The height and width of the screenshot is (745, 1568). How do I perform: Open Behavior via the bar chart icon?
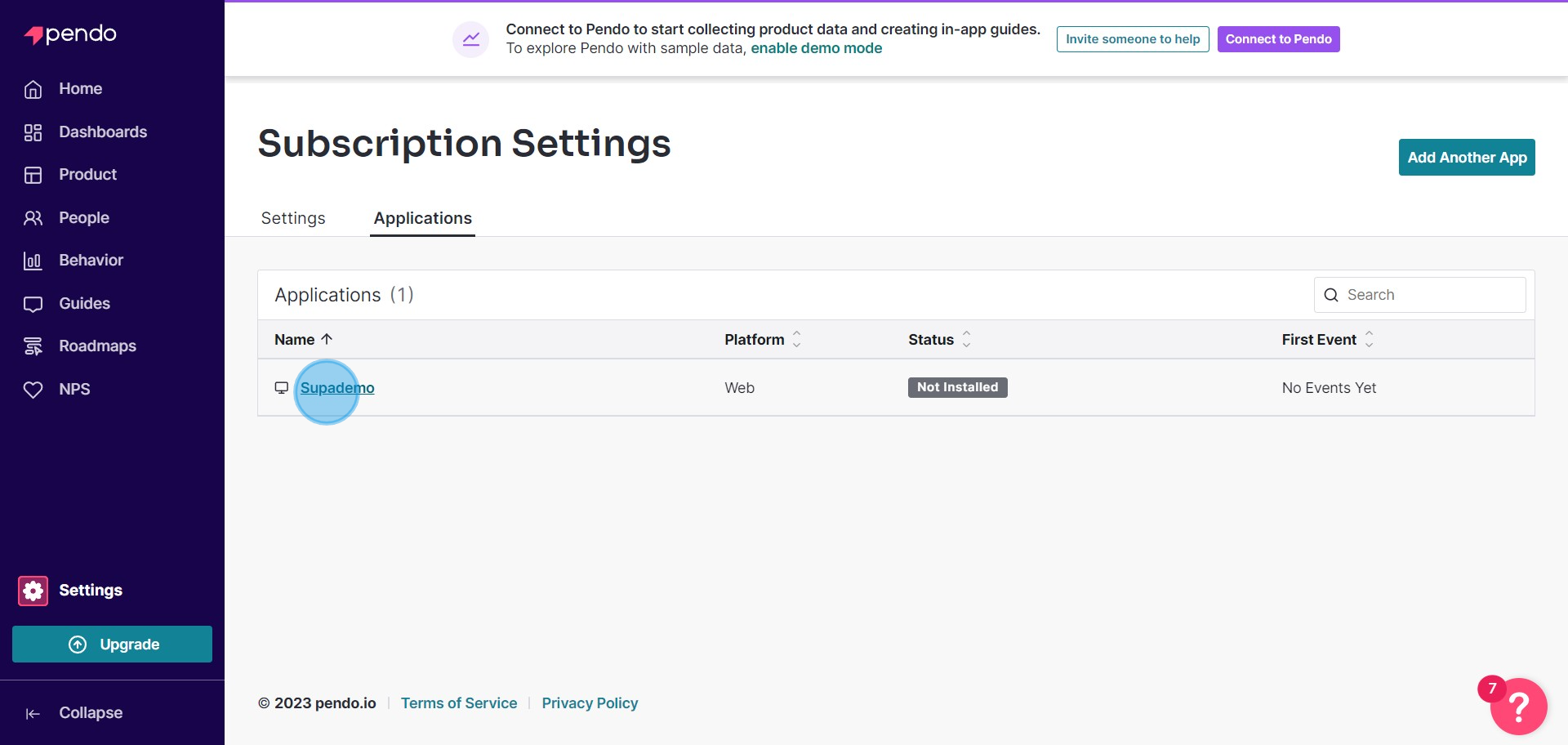(x=33, y=261)
